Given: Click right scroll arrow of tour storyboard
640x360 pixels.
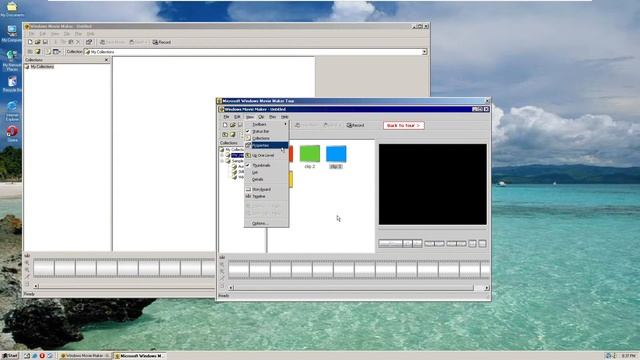Looking at the screenshot, I should 487,288.
